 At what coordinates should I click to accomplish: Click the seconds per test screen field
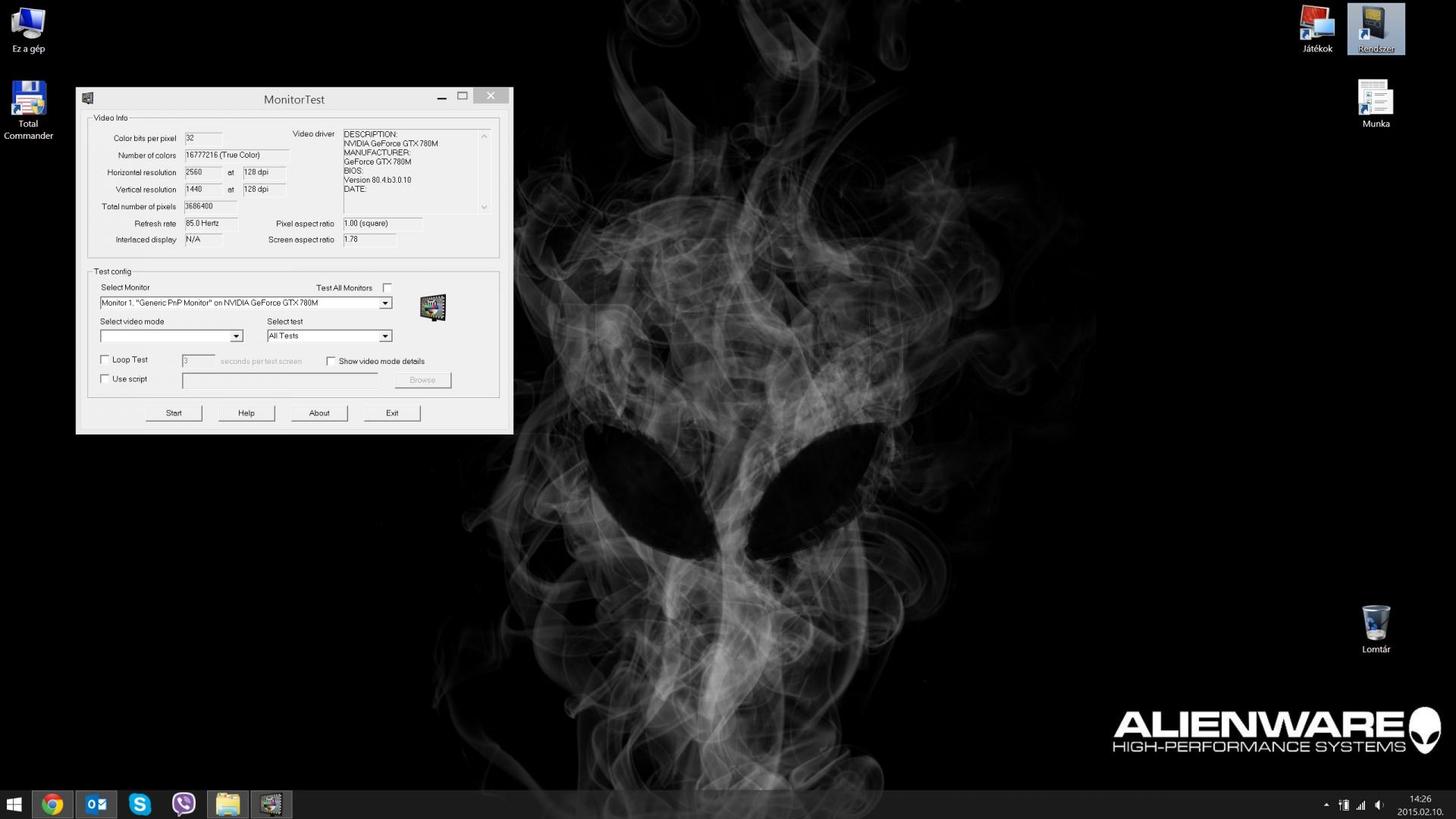pyautogui.click(x=199, y=361)
